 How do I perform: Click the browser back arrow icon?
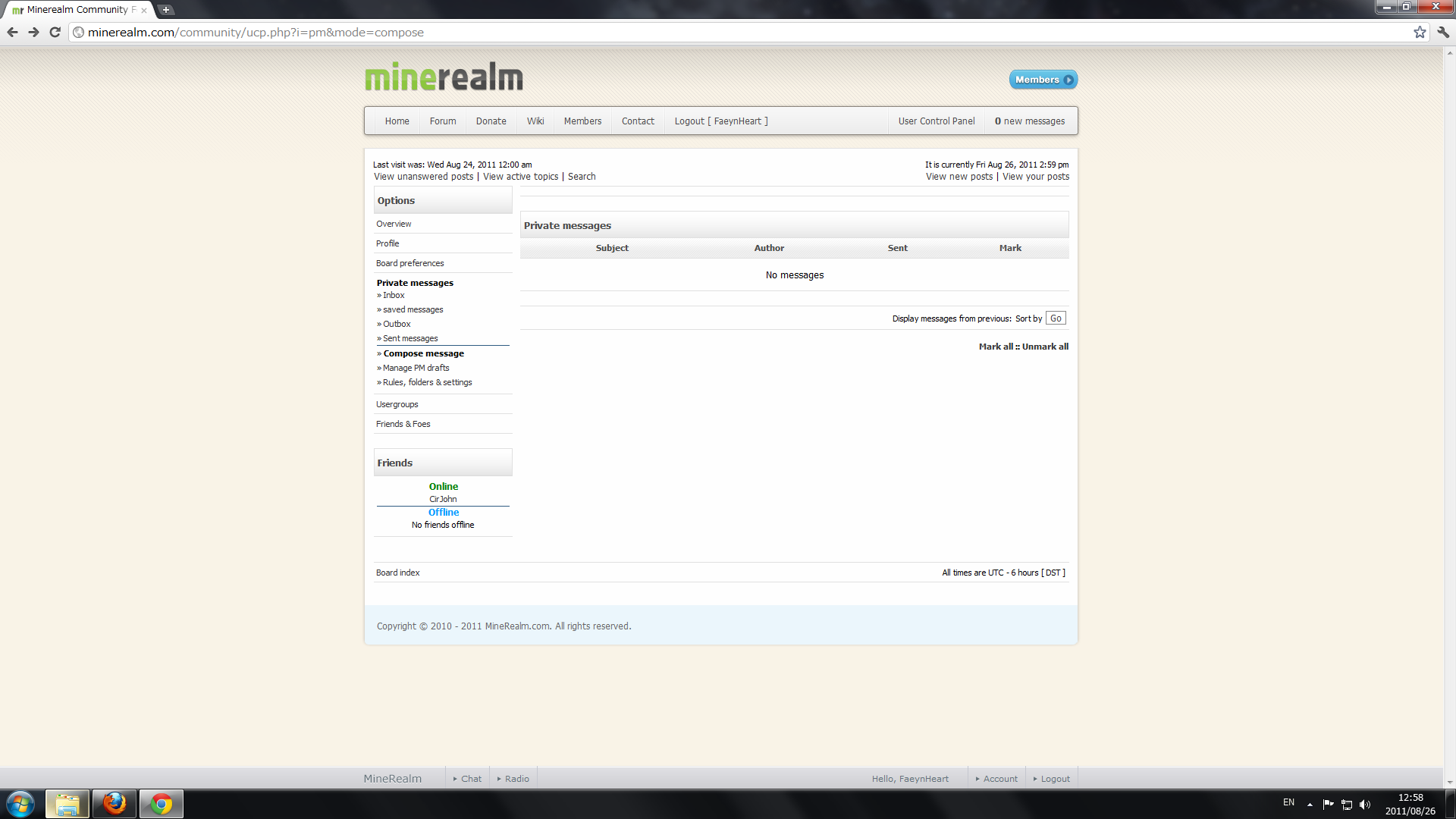[12, 32]
